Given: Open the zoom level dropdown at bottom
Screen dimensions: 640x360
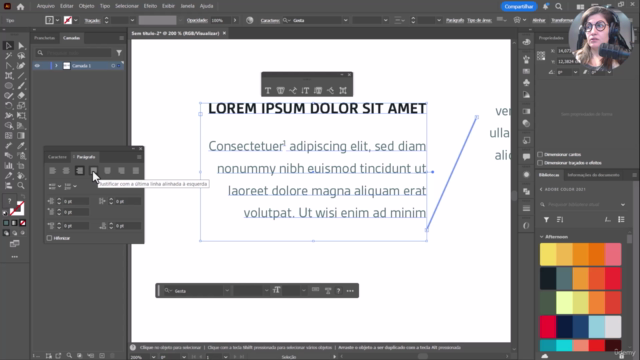Looking at the screenshot, I should click(153, 357).
